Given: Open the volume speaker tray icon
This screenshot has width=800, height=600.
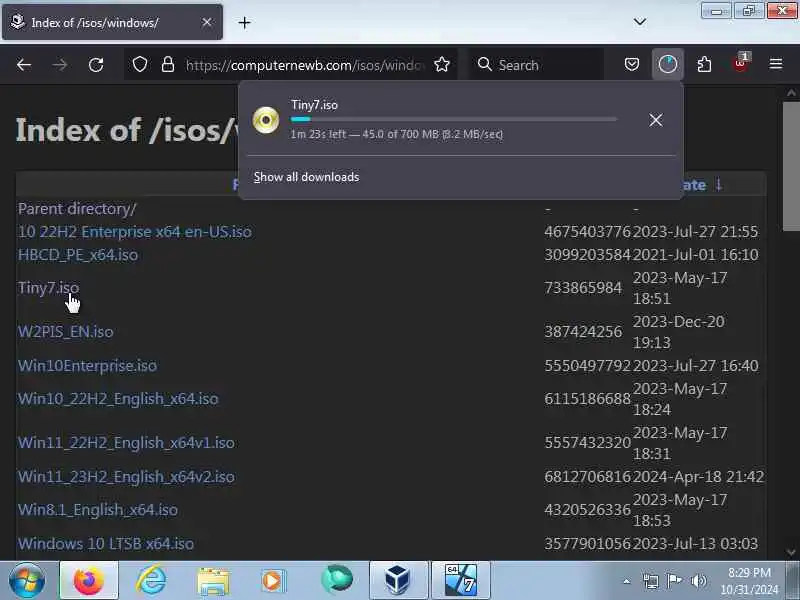Looking at the screenshot, I should point(698,581).
